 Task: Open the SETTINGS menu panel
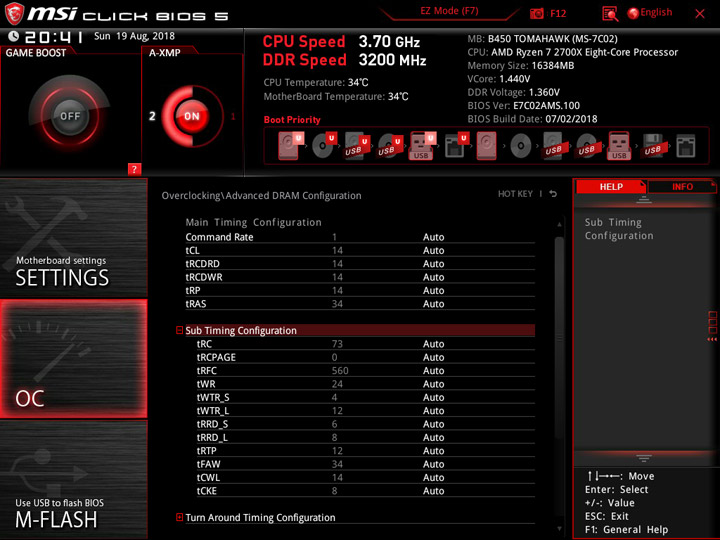click(x=73, y=238)
